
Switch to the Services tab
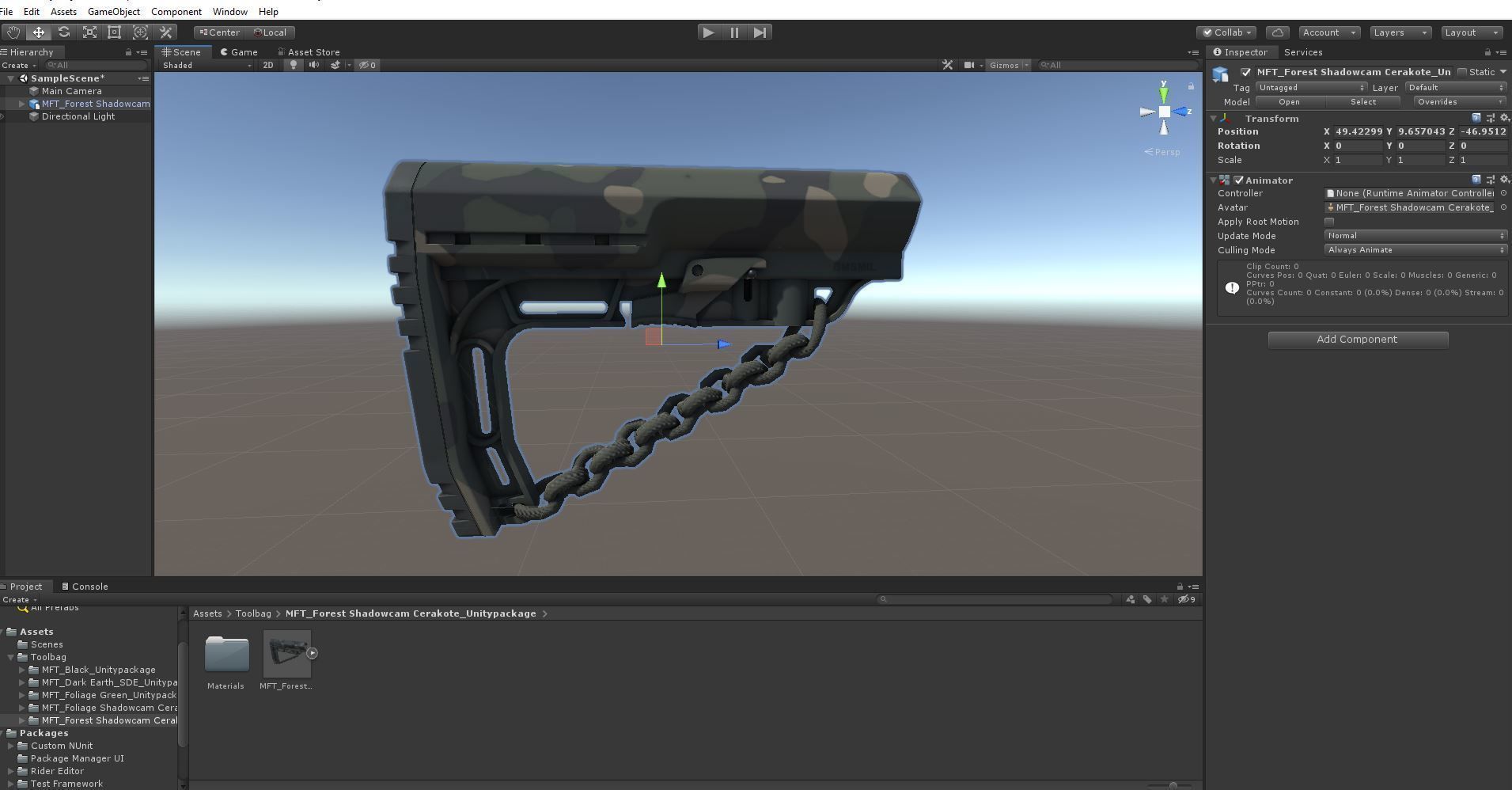tap(1303, 52)
